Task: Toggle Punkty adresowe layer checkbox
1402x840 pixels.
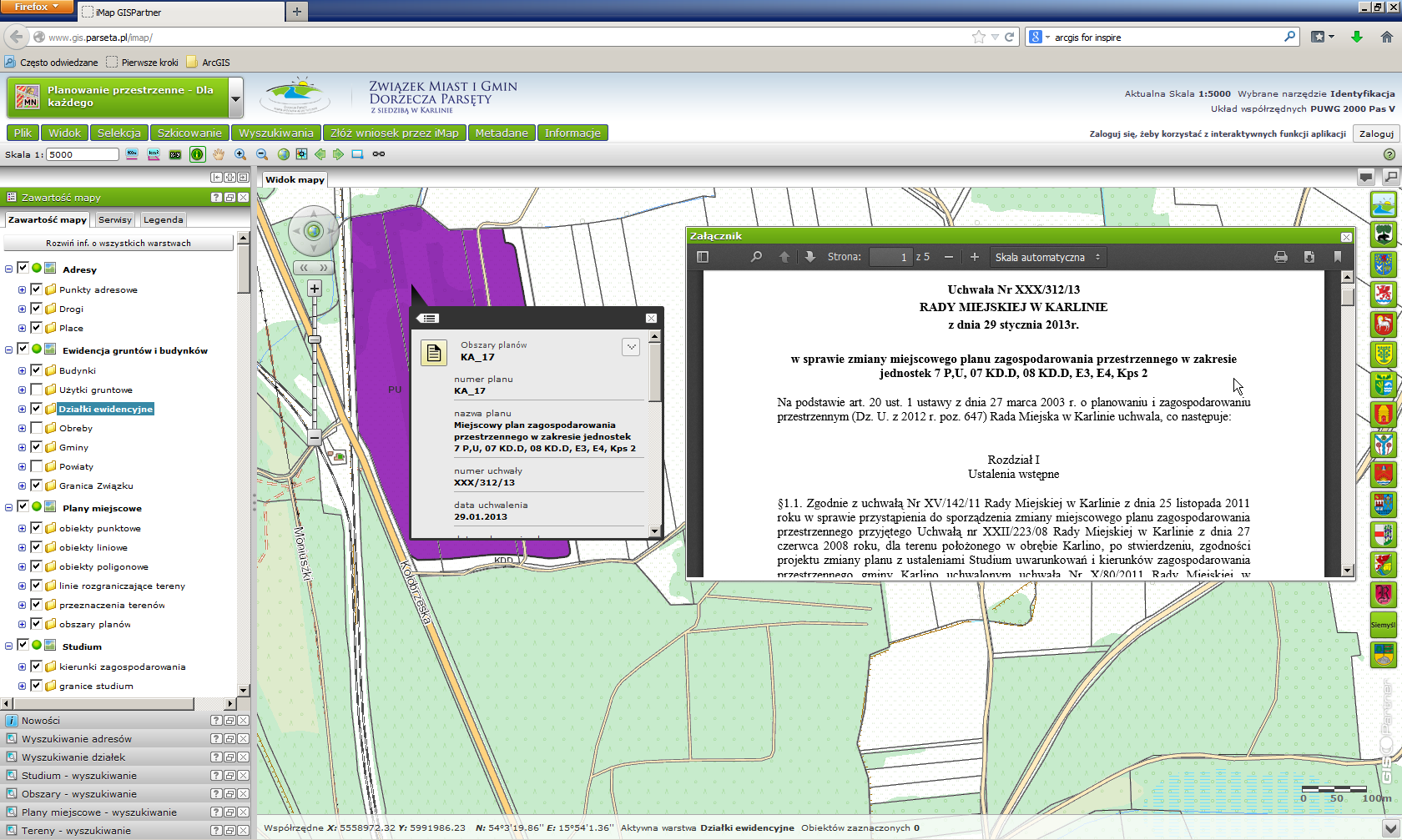Action: click(x=36, y=289)
